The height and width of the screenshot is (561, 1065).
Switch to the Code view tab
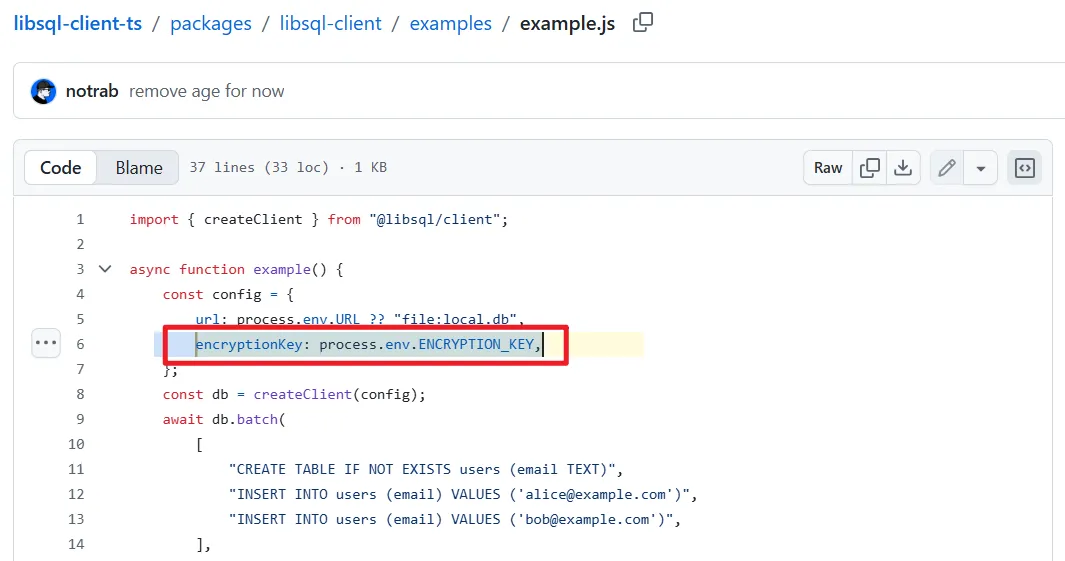(60, 168)
